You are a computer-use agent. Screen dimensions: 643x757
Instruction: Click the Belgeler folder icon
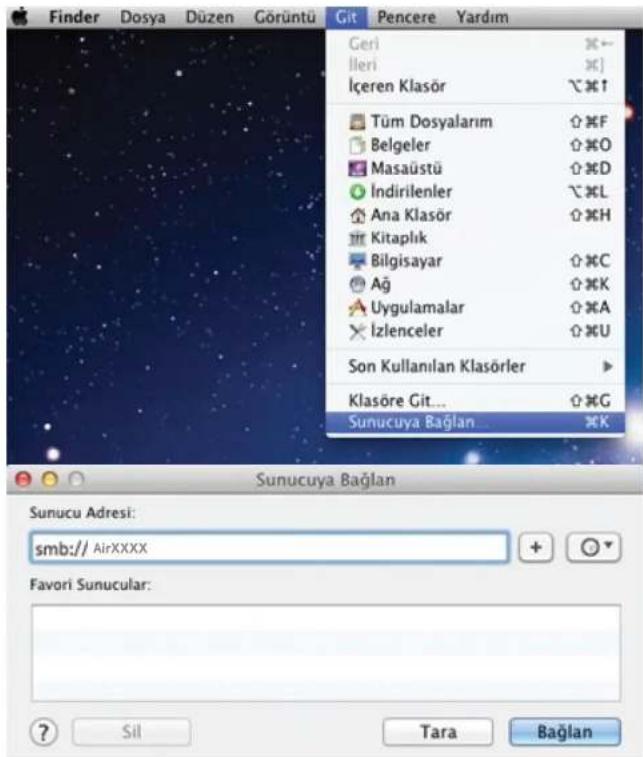click(x=357, y=145)
